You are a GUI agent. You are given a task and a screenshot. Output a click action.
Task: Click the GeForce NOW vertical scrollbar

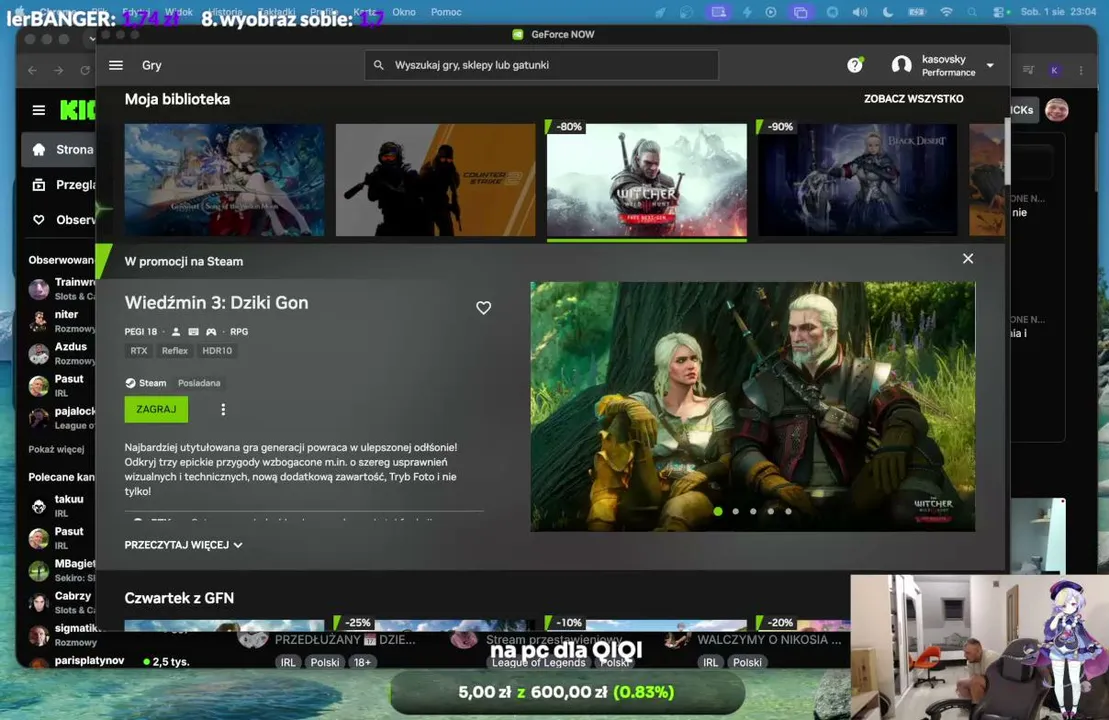1006,152
